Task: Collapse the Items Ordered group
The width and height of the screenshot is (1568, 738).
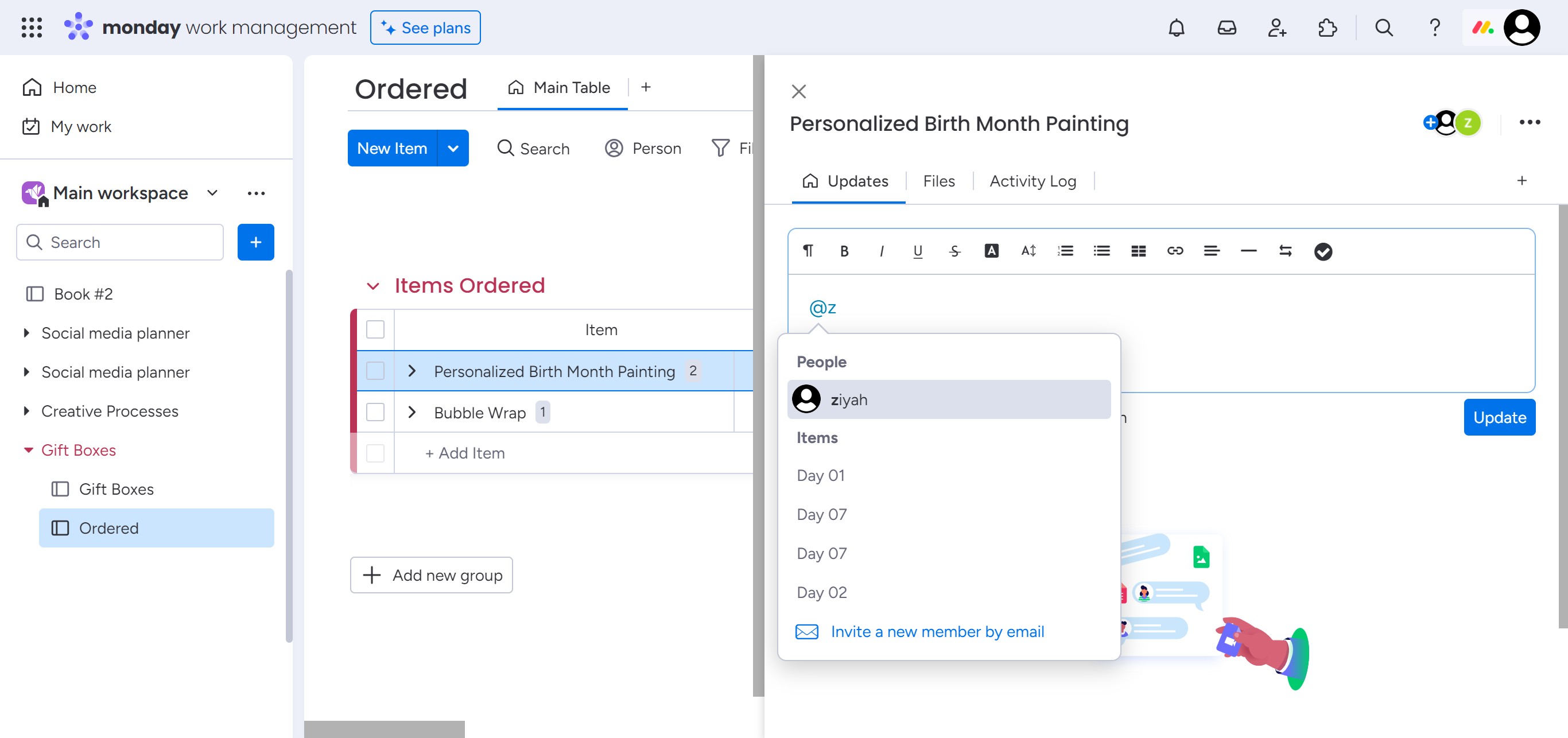Action: (372, 286)
